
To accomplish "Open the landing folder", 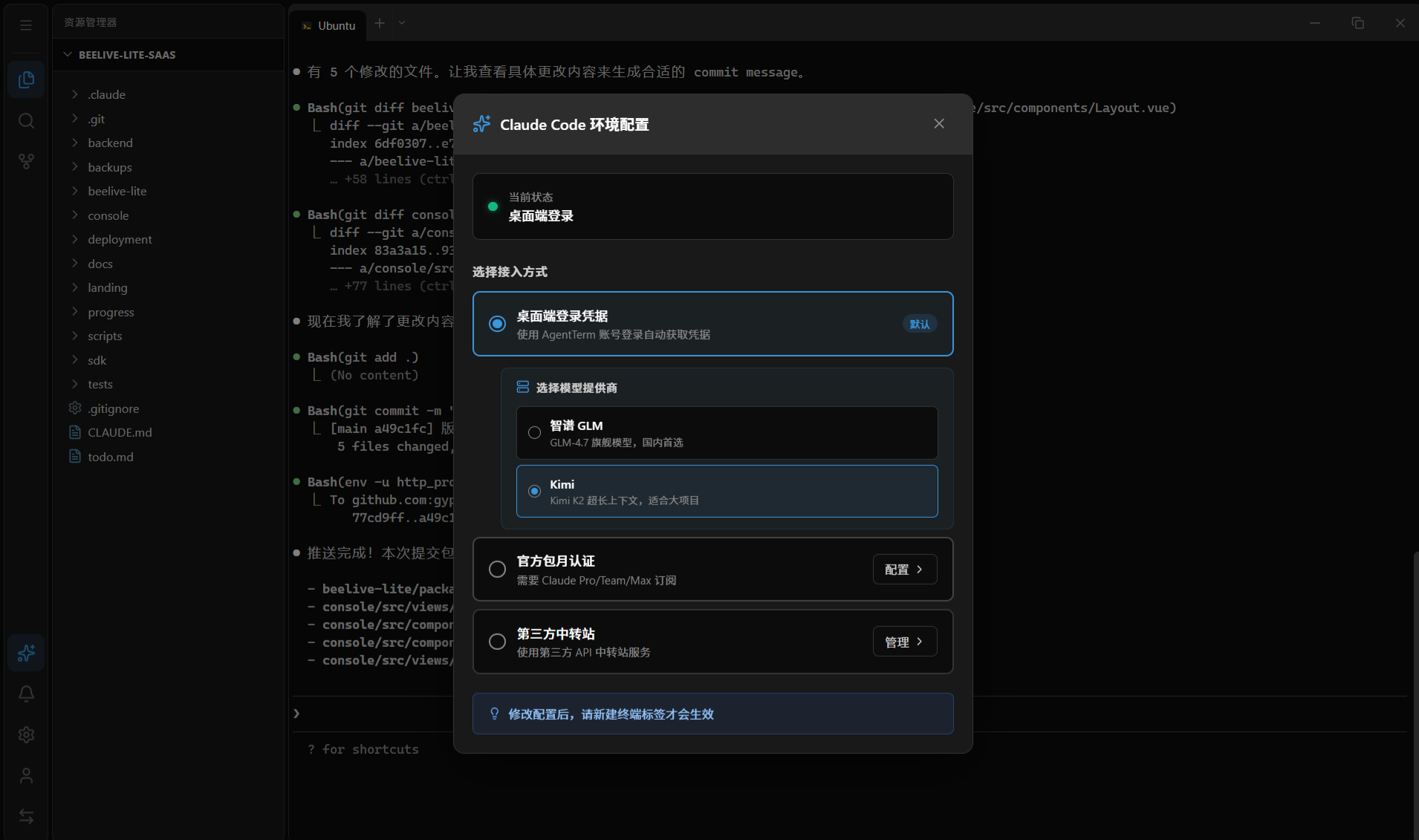I will (169, 287).
